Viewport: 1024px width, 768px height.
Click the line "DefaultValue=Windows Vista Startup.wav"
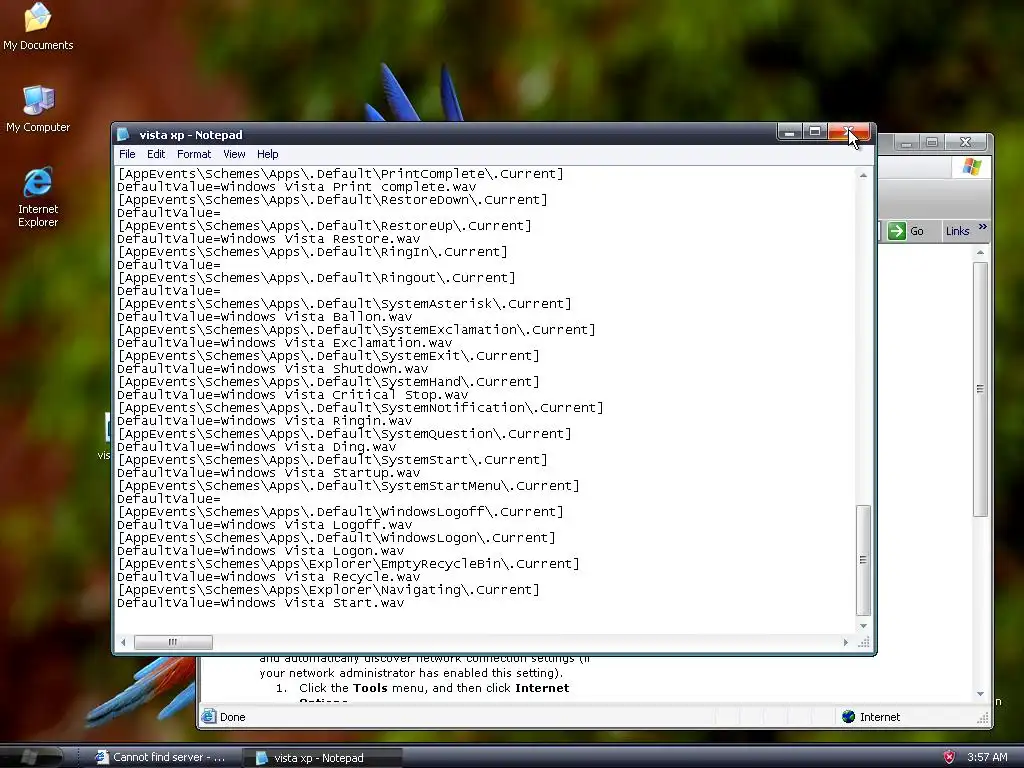tap(268, 473)
